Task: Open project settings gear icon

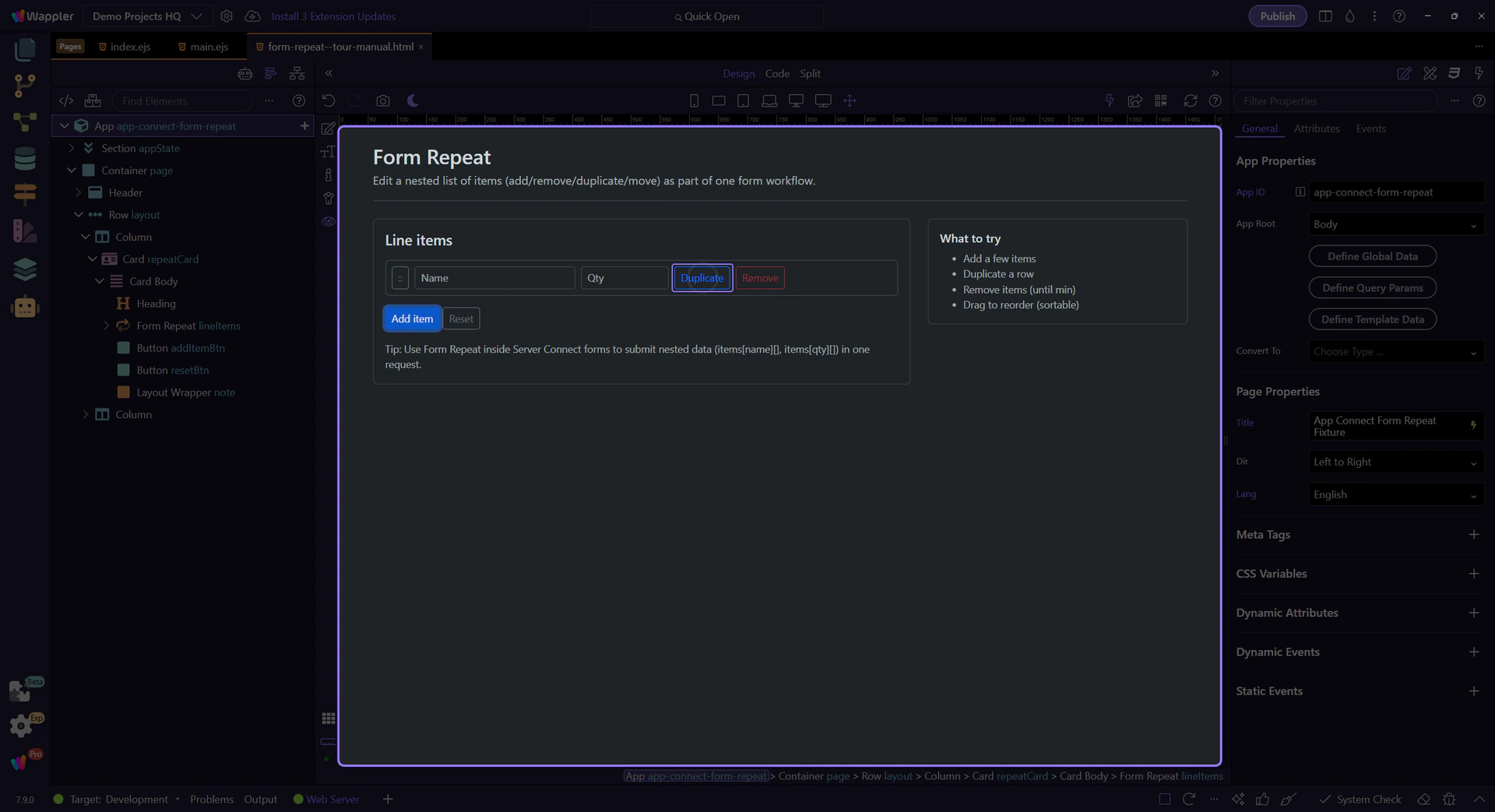Action: [227, 16]
